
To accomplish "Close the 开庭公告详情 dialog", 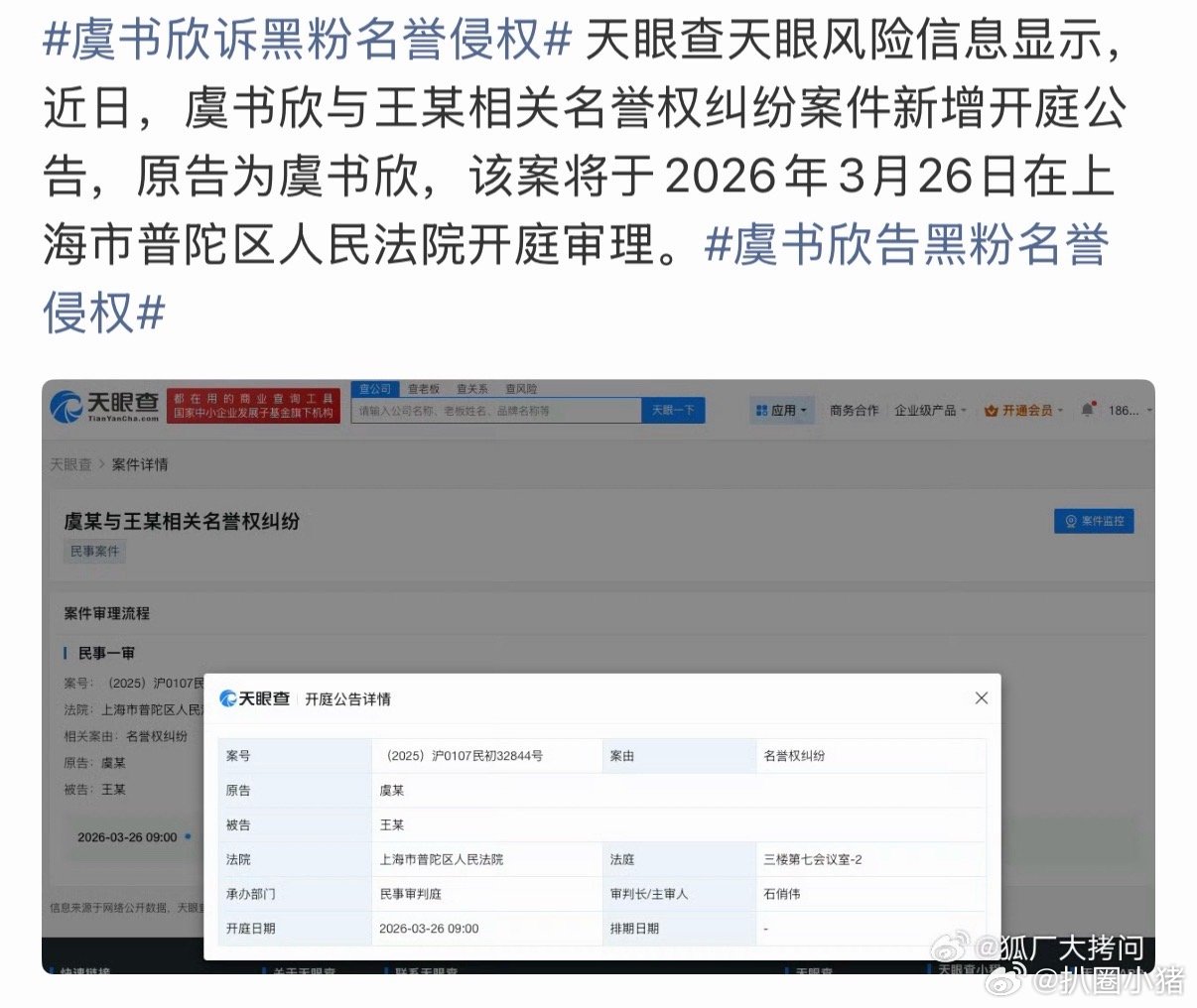I will pos(982,697).
